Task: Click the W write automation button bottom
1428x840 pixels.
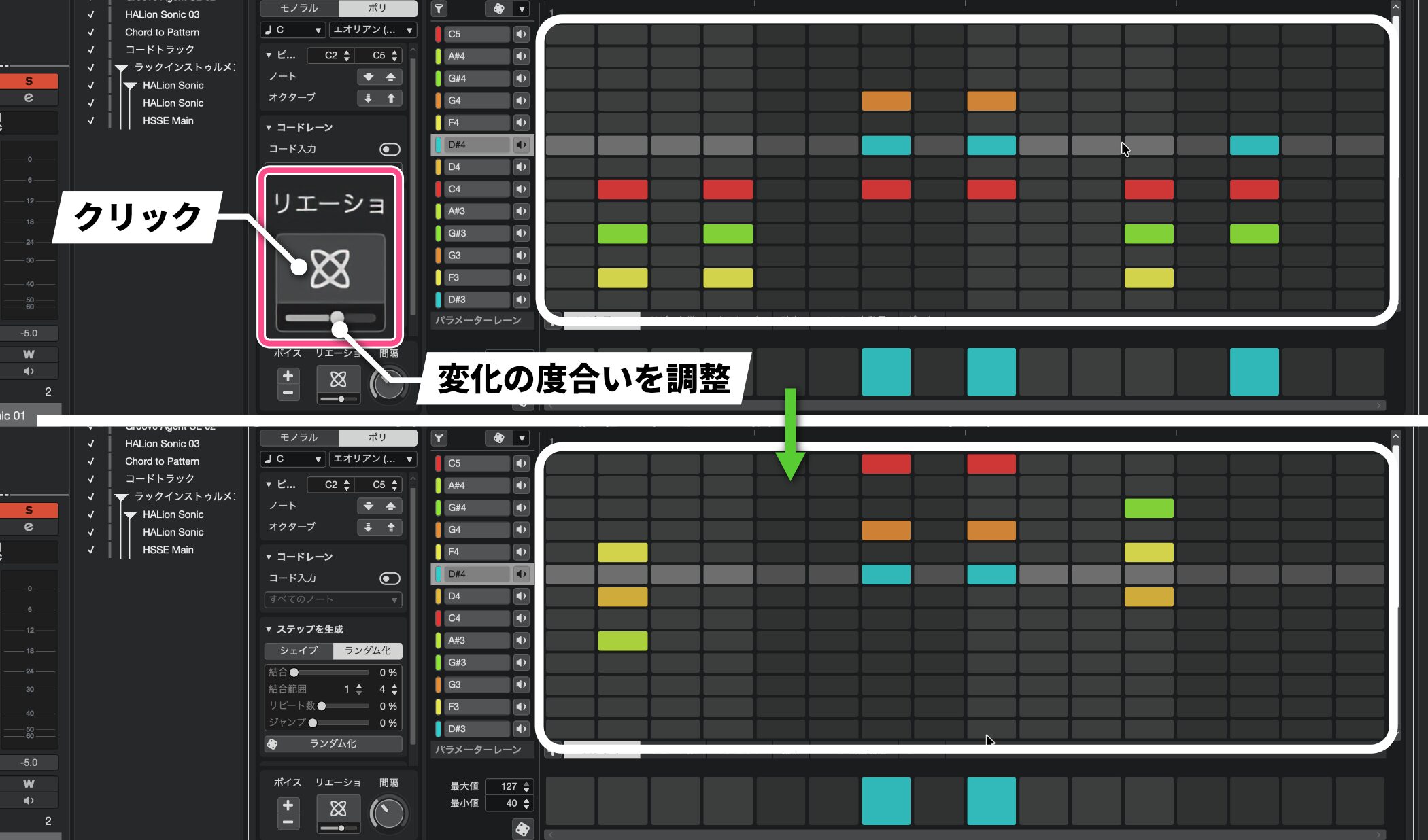Action: 29,784
